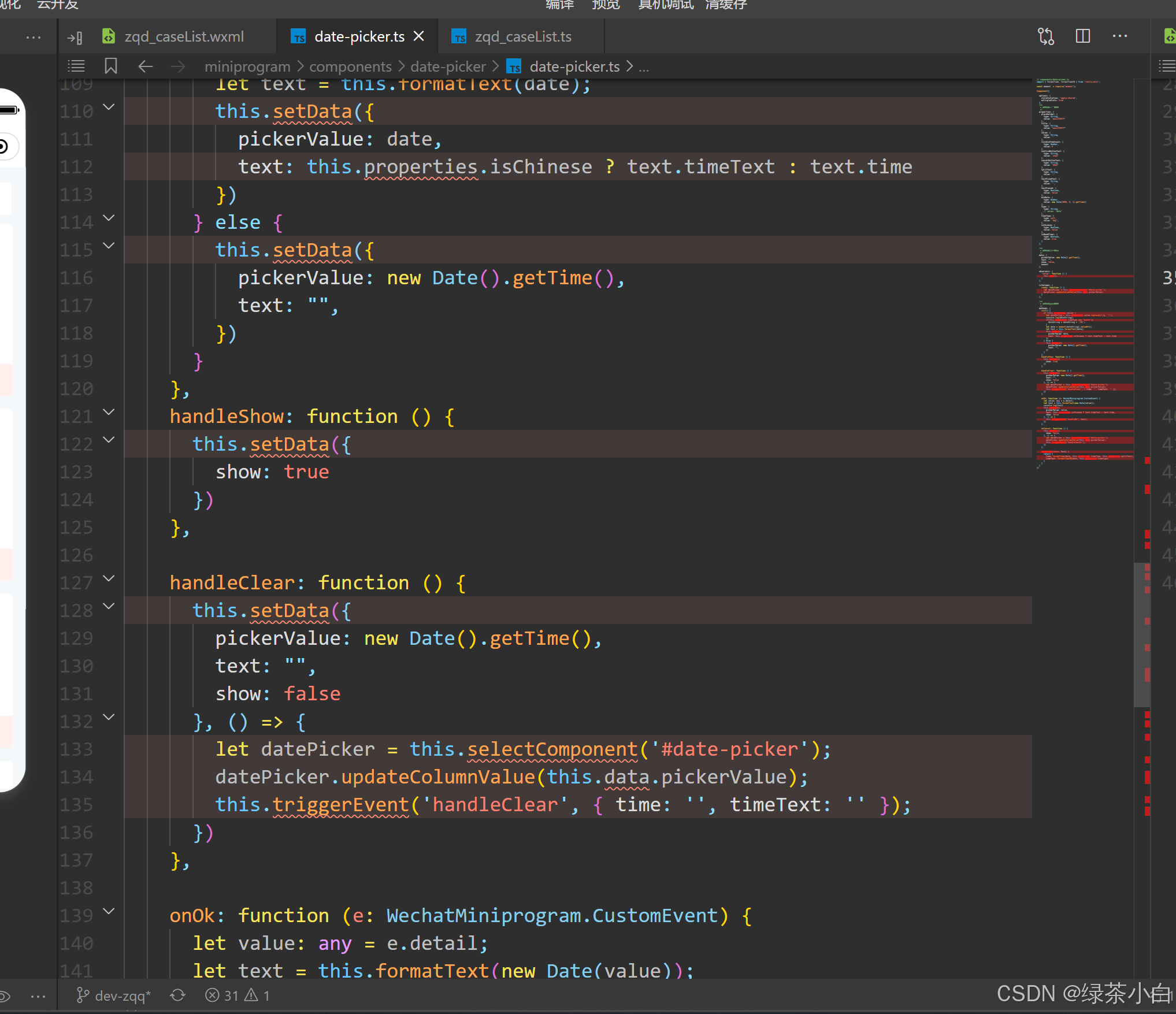This screenshot has width=1176, height=1014.
Task: Click the bookmark icon in breadcrumb bar
Action: (x=110, y=66)
